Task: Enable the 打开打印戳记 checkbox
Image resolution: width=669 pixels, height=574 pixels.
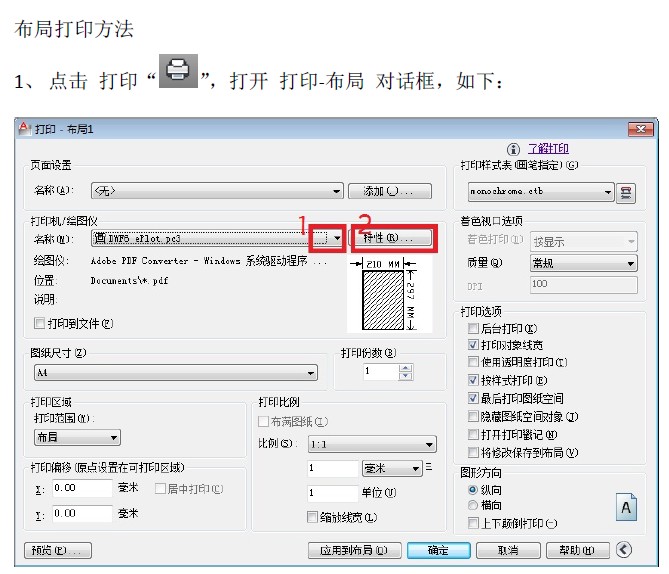Action: point(473,434)
